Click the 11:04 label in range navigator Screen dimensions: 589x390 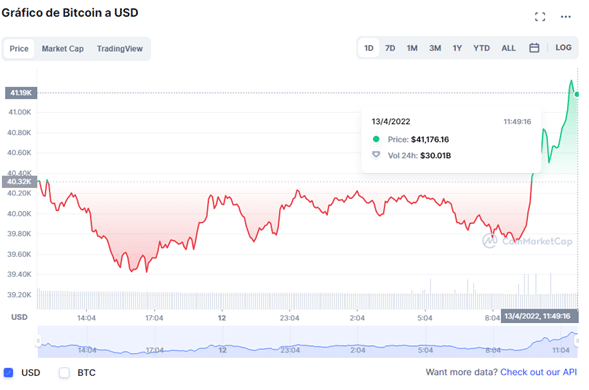(560, 350)
